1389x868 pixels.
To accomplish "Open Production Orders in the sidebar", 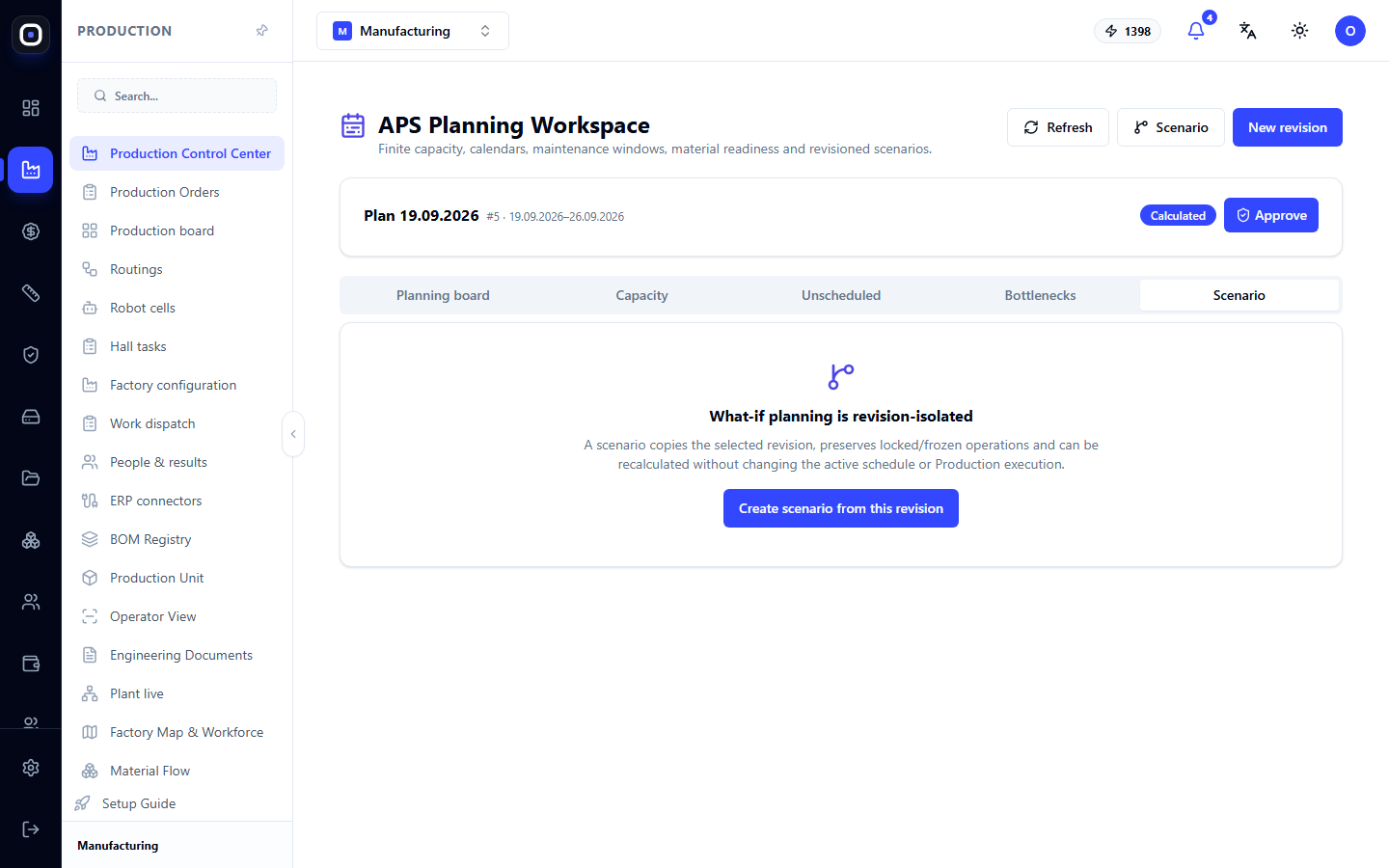I will [177, 192].
